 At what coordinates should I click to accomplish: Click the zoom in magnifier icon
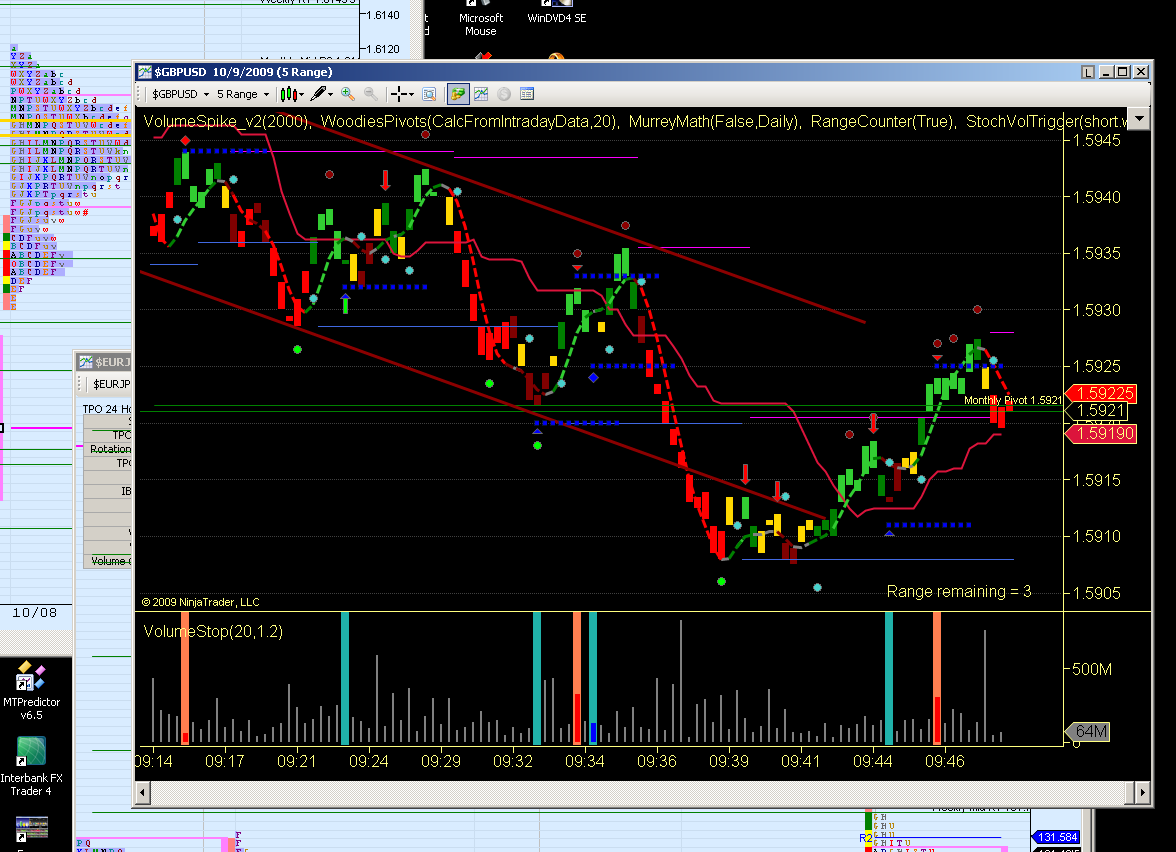click(x=347, y=94)
